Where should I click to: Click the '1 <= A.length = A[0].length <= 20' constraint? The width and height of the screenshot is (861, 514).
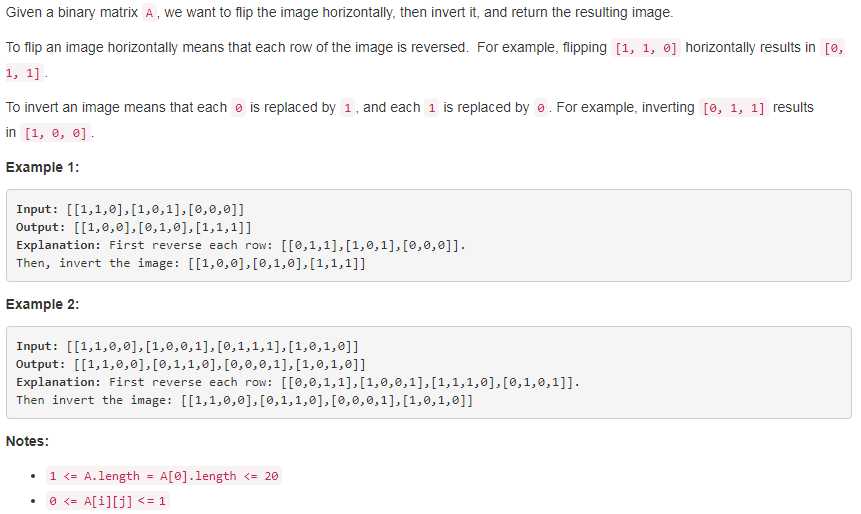pyautogui.click(x=164, y=476)
